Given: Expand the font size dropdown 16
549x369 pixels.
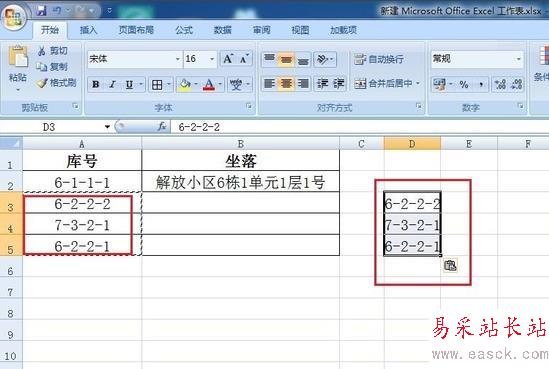Looking at the screenshot, I should [x=212, y=59].
